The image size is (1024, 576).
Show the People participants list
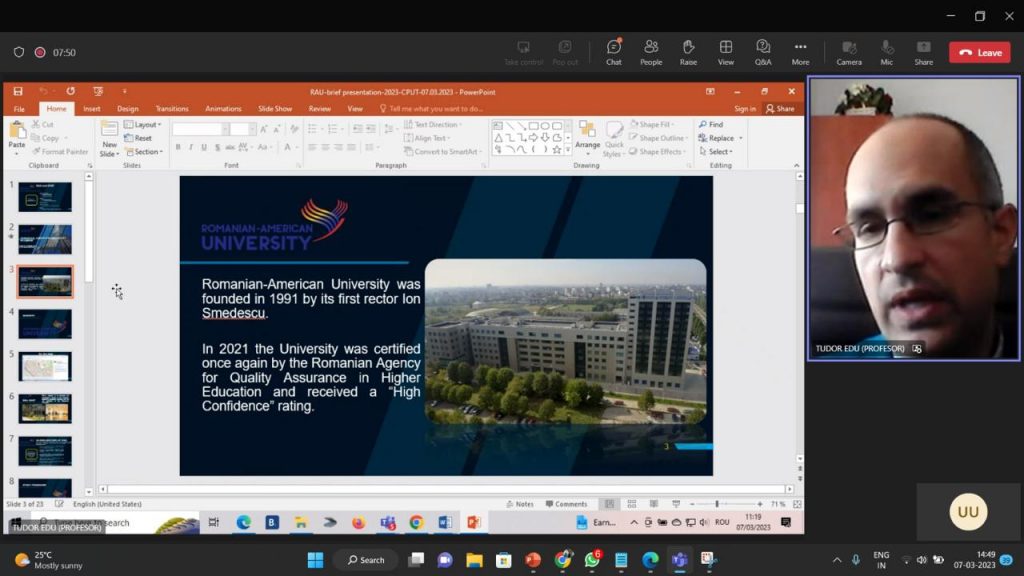click(x=650, y=52)
